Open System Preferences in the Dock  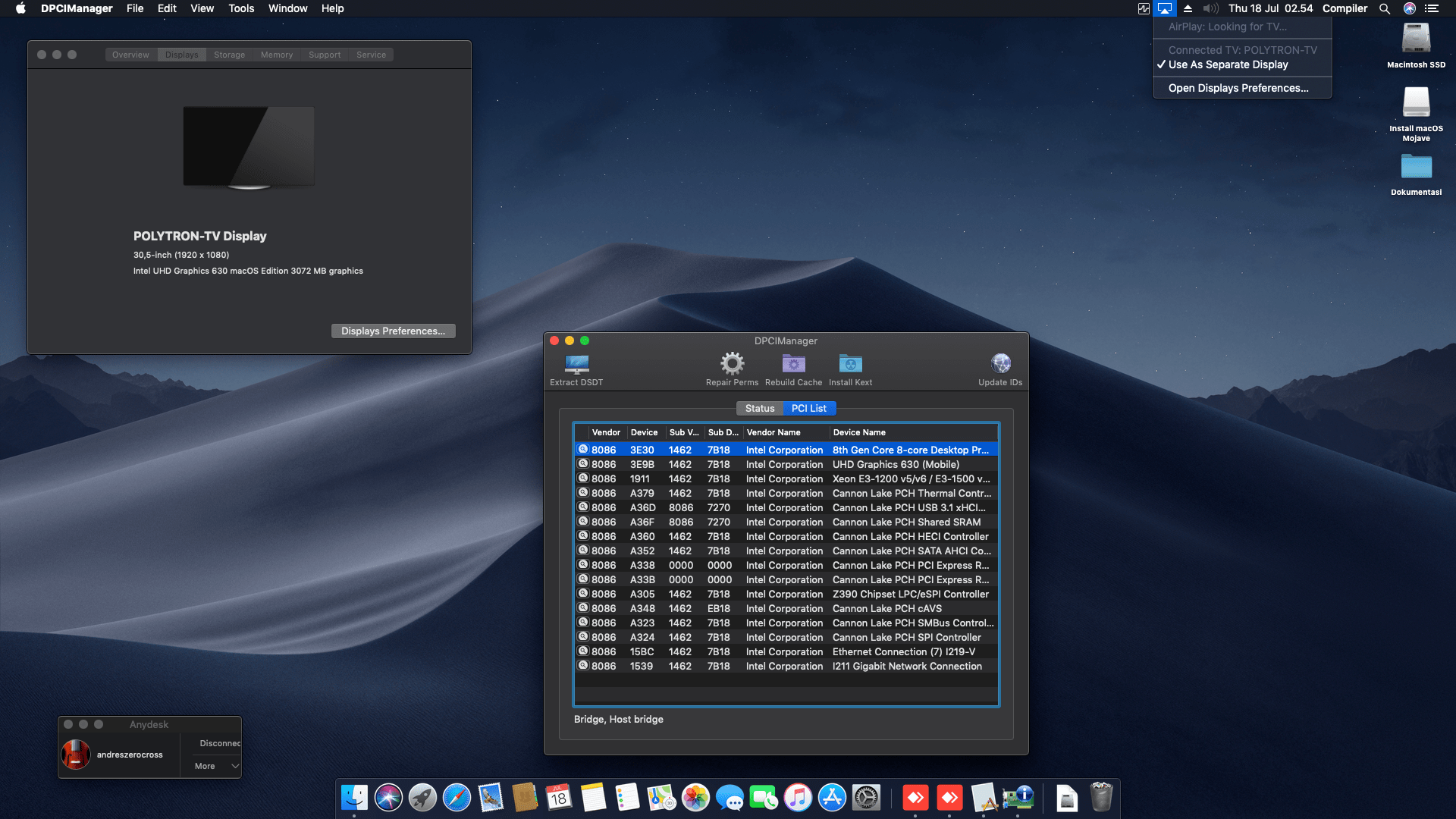[866, 798]
